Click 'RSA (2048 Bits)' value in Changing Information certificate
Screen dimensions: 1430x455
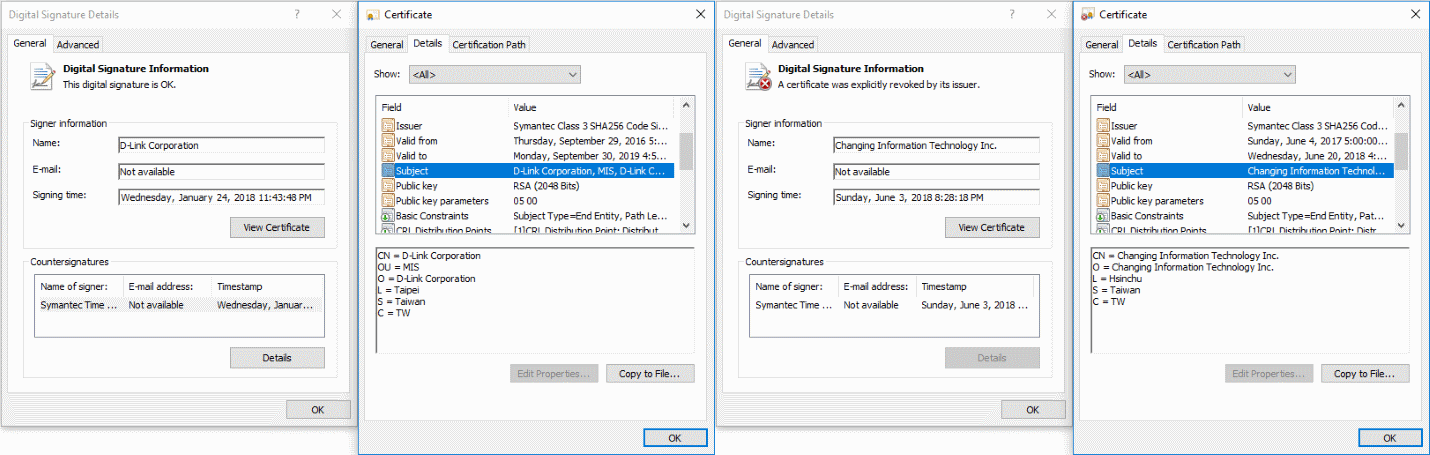click(1280, 186)
